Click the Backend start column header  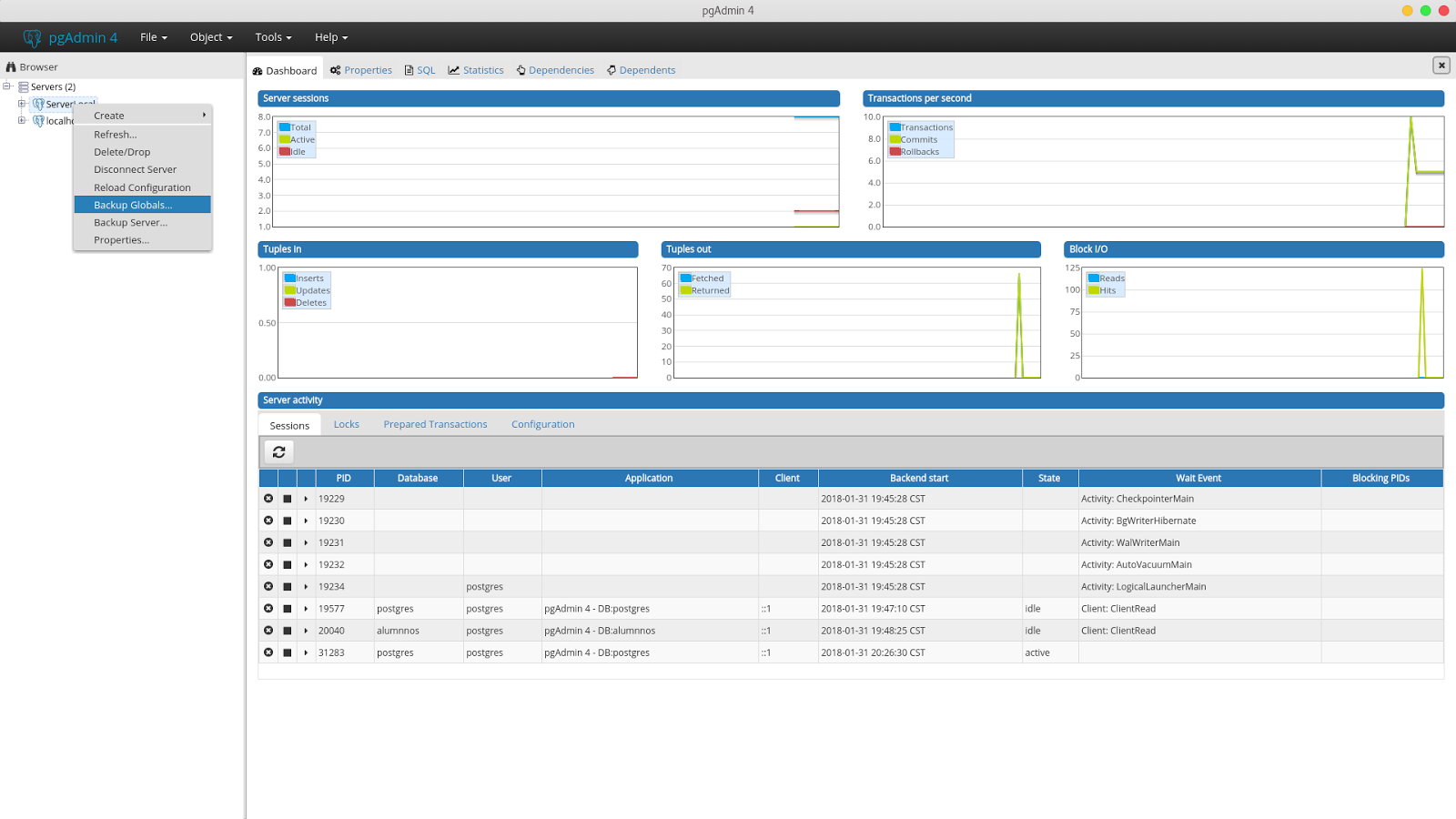(x=920, y=478)
